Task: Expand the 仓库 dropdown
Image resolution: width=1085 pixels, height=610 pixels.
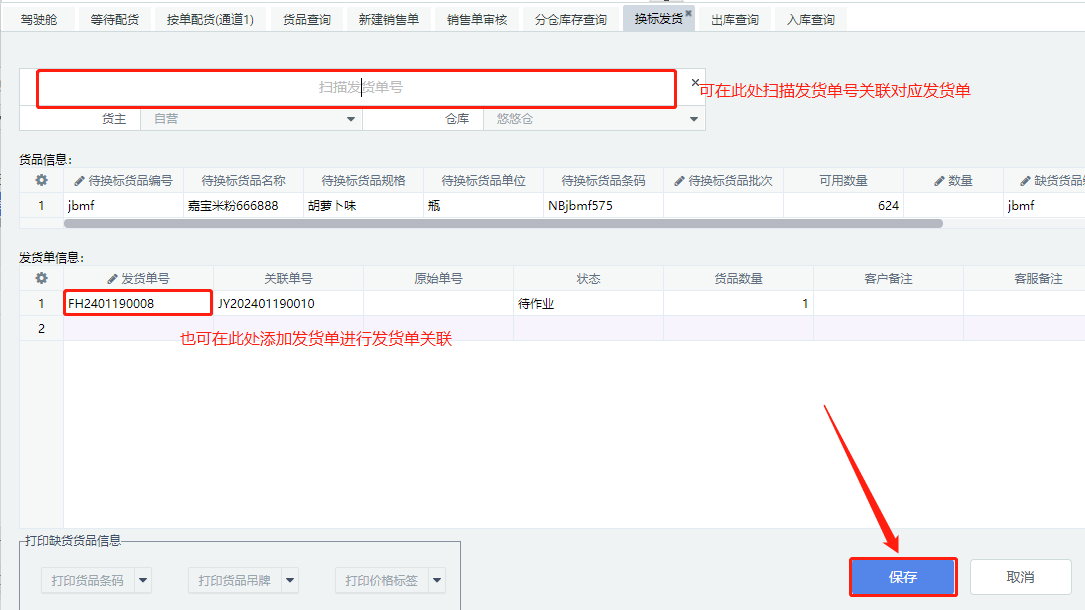Action: [694, 119]
